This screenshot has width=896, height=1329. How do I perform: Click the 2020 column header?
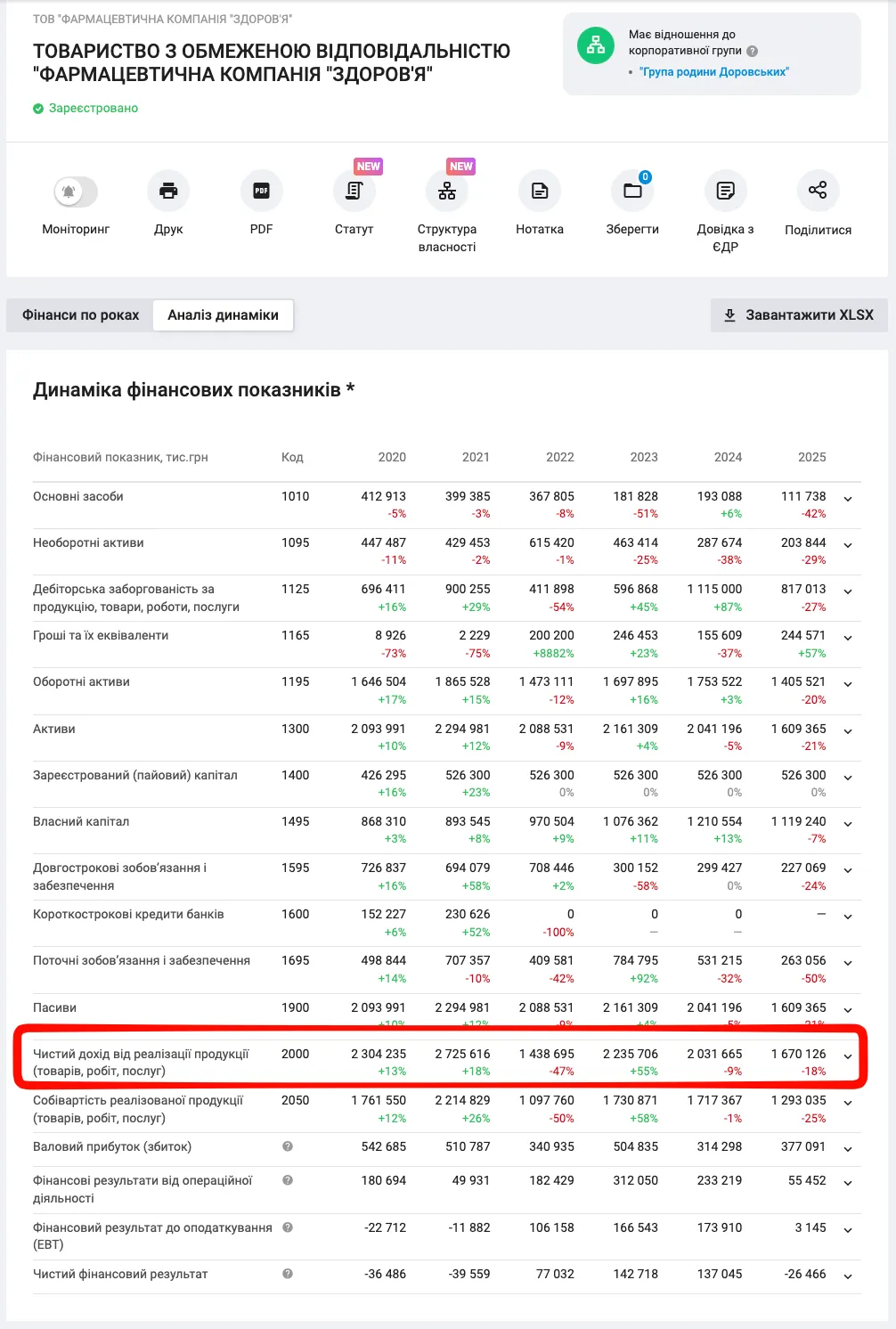[392, 457]
